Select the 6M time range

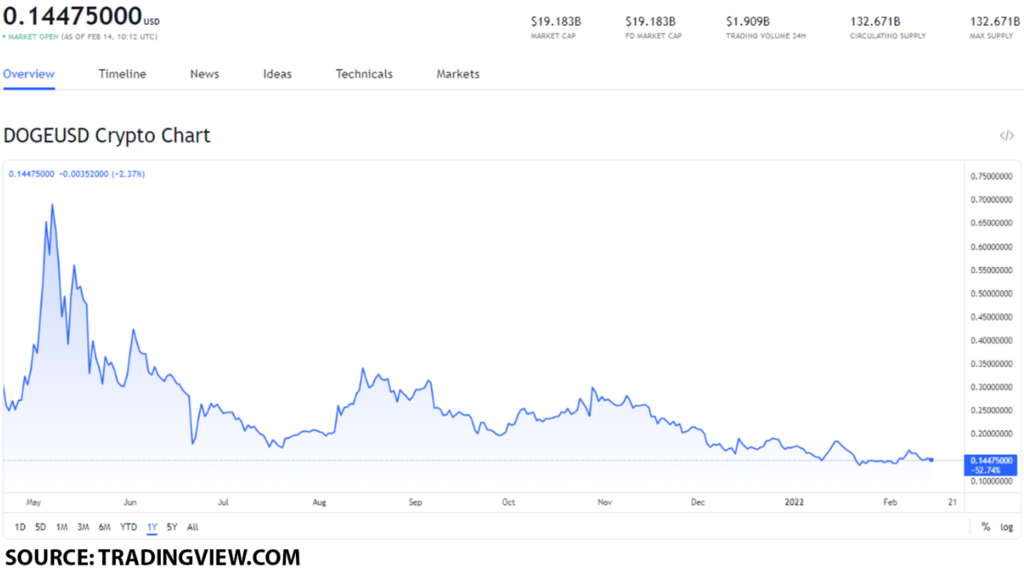[104, 527]
